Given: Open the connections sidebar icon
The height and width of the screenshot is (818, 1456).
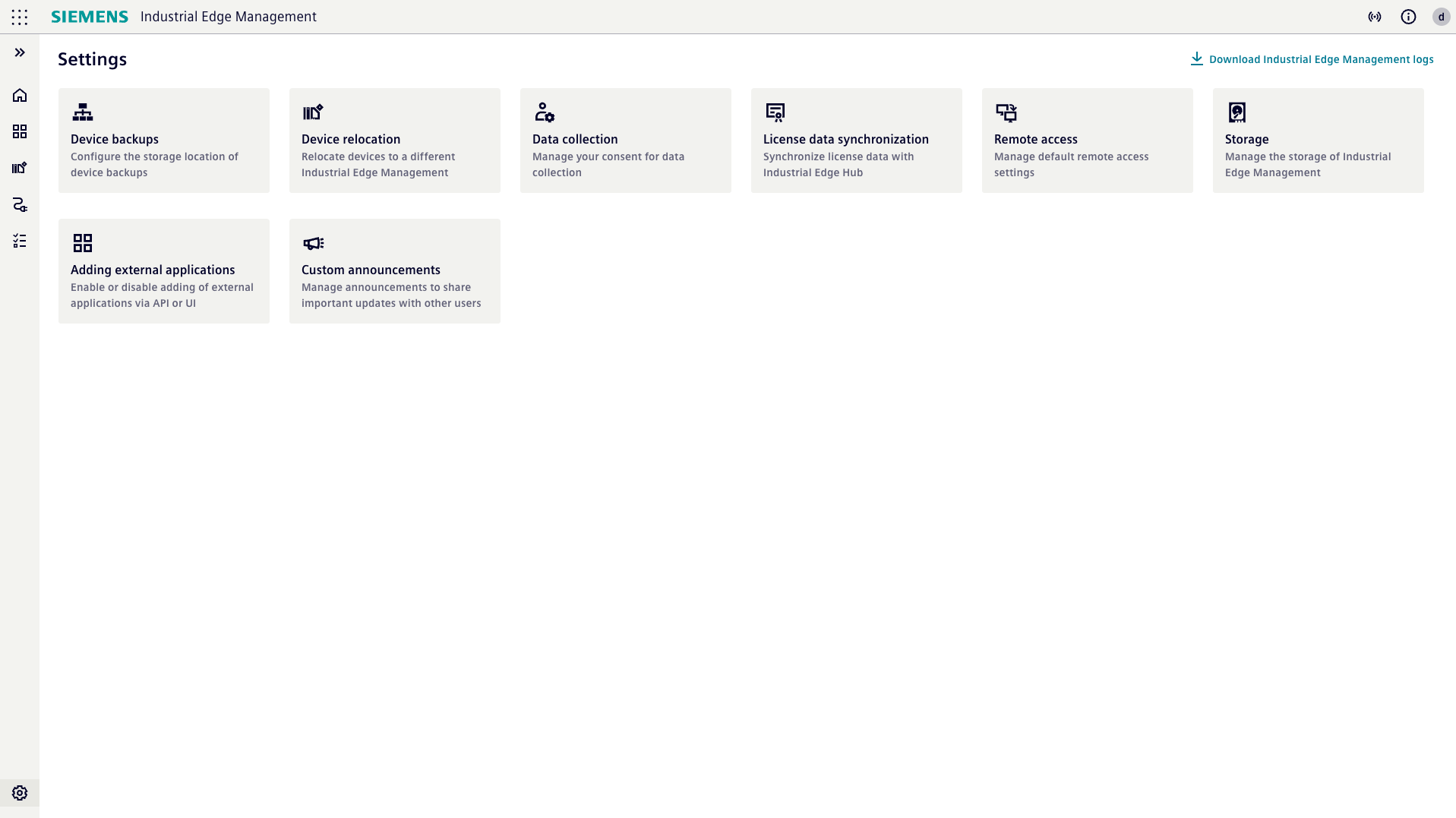Looking at the screenshot, I should click(20, 204).
